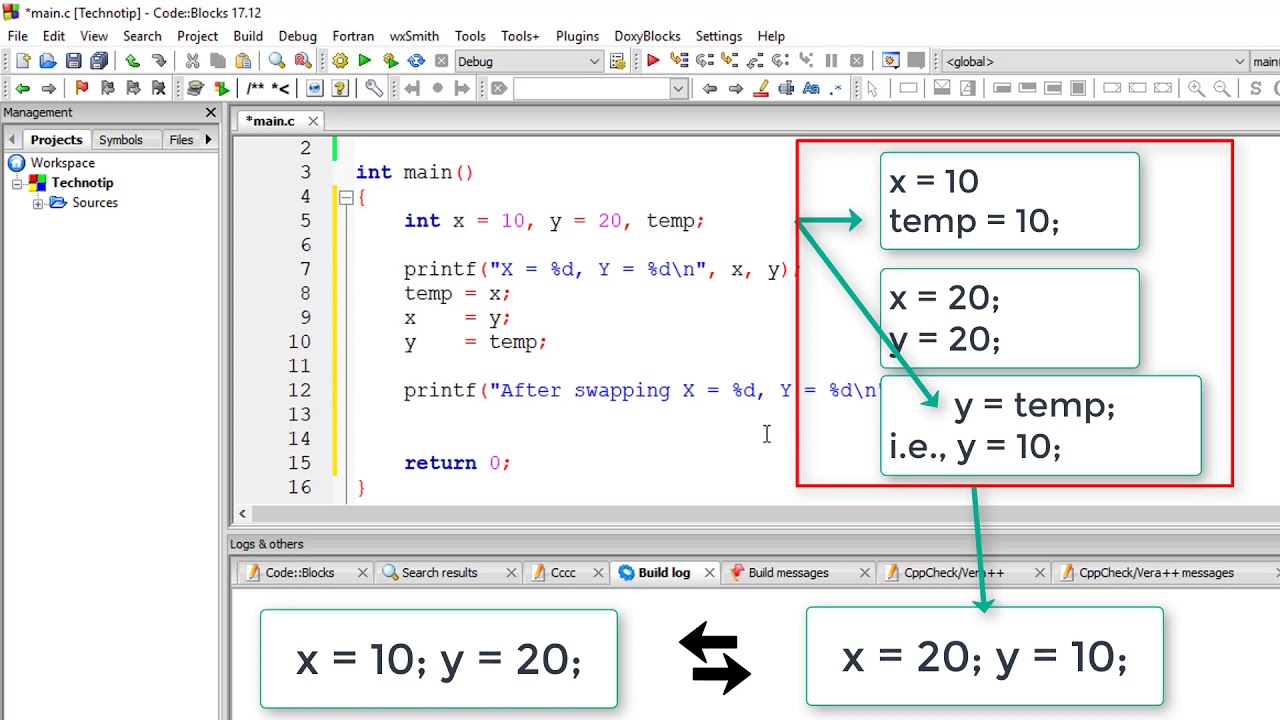Collapse the code fold at line 4
This screenshot has height=720, width=1280.
pyautogui.click(x=346, y=197)
